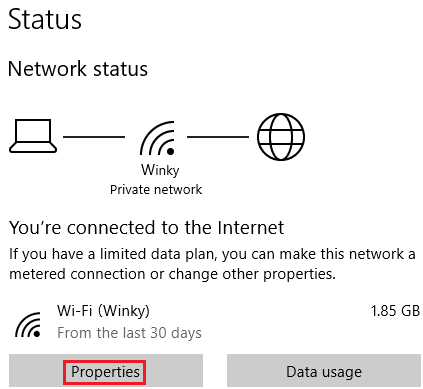Screen dimensions: 423x389
Task: Click the large Wi-Fi signal icon above Winky
Action: (158, 138)
